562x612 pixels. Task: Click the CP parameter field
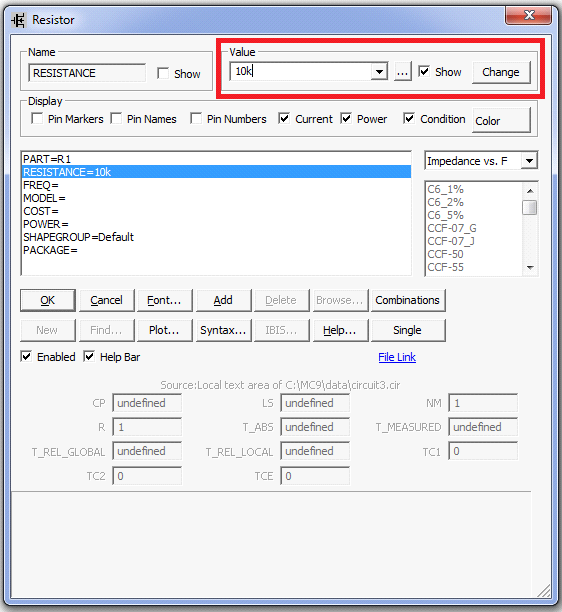point(147,403)
